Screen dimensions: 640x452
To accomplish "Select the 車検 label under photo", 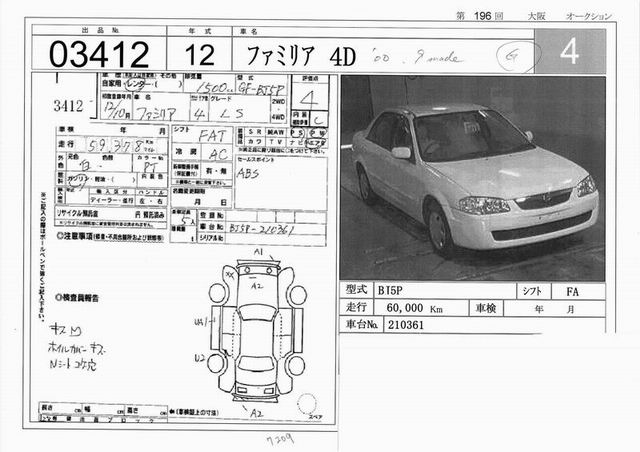I will (x=486, y=308).
